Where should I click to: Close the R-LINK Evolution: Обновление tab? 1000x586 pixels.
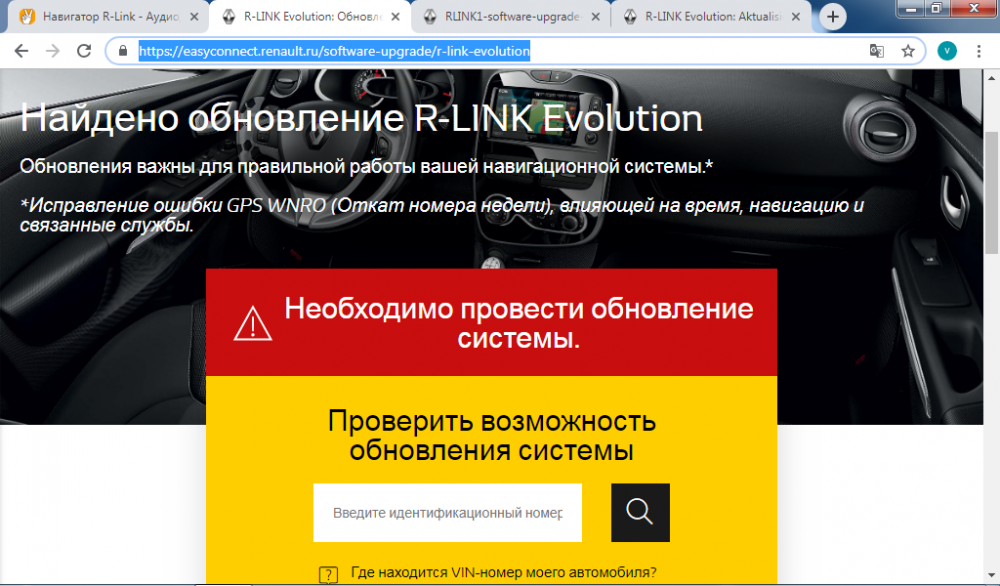click(x=395, y=17)
